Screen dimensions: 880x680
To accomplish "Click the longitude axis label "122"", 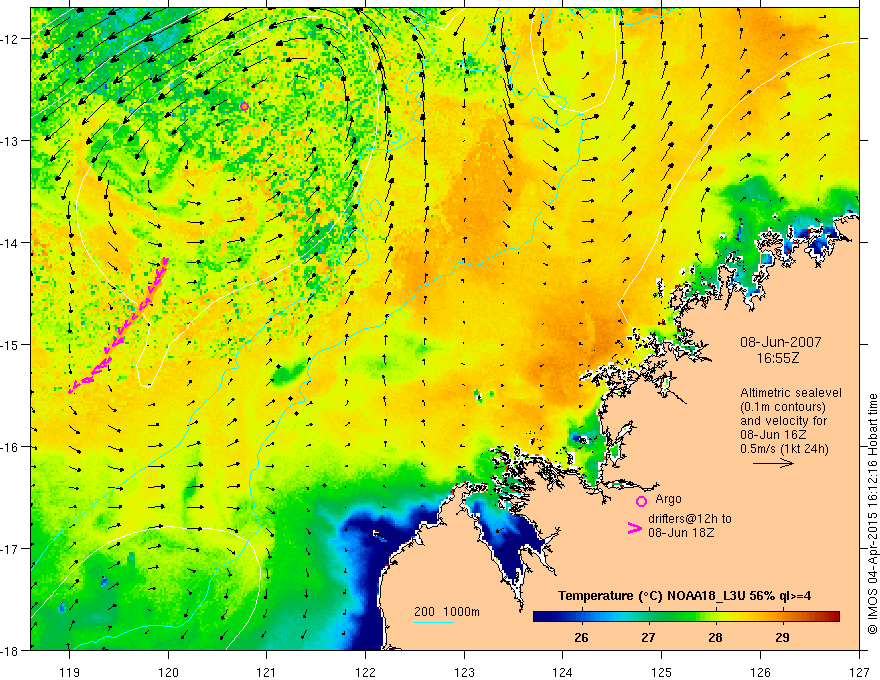I will pos(365,672).
